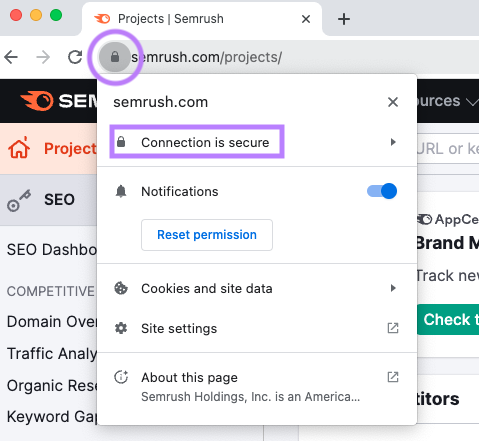The height and width of the screenshot is (441, 479).
Task: Close the site info popup
Action: point(393,102)
